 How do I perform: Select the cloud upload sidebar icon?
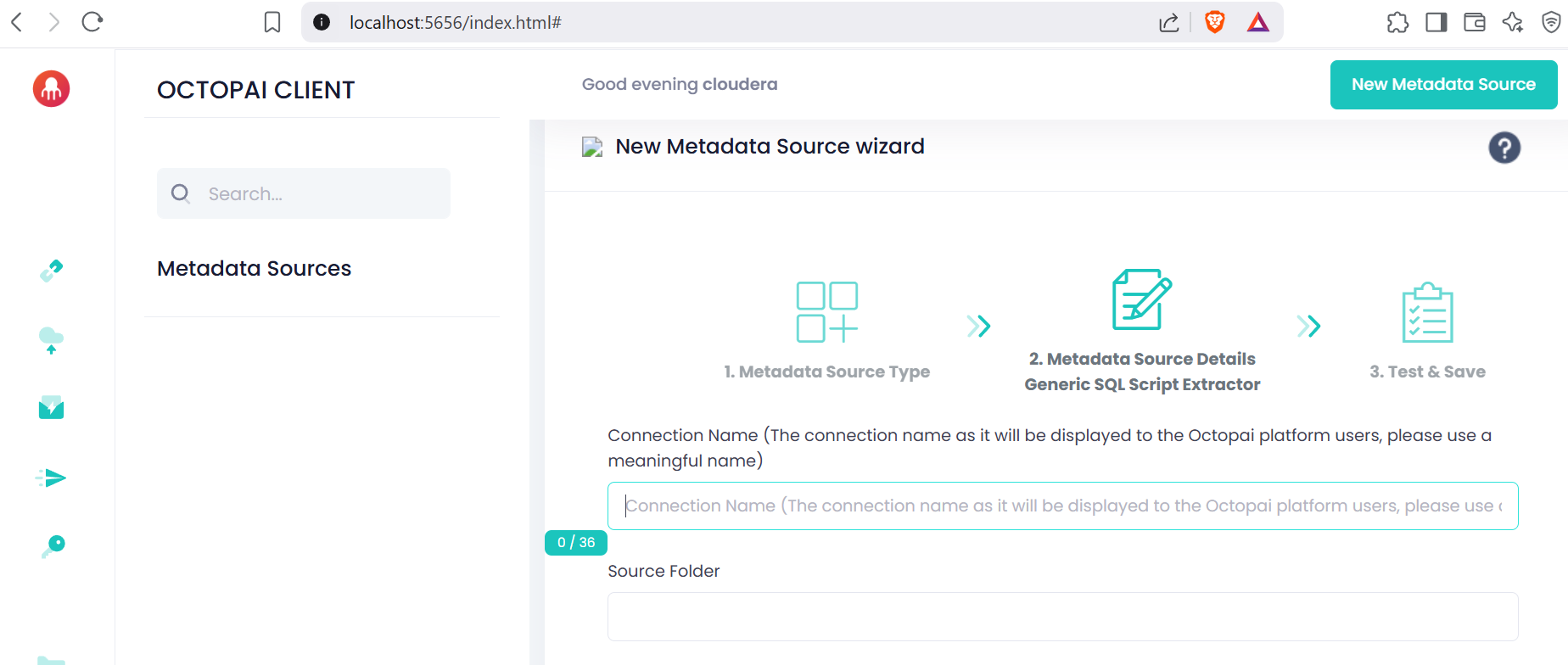tap(51, 340)
